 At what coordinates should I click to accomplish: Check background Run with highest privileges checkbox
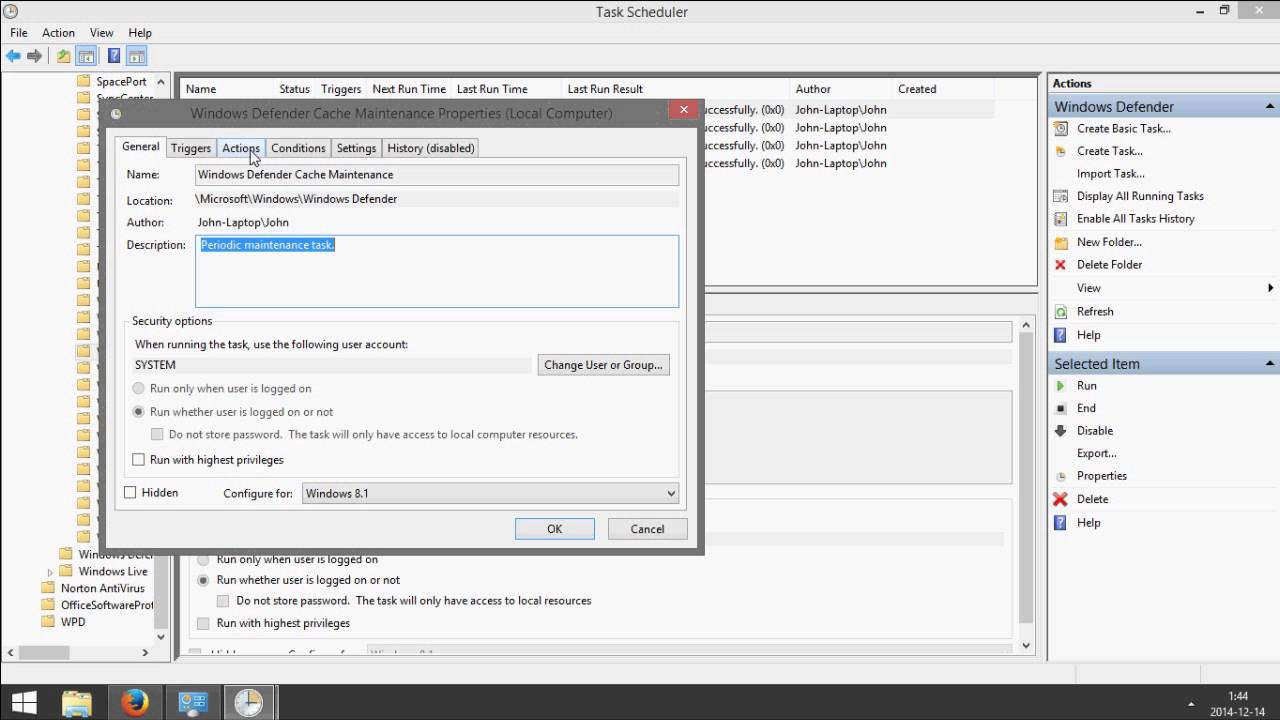click(x=203, y=623)
